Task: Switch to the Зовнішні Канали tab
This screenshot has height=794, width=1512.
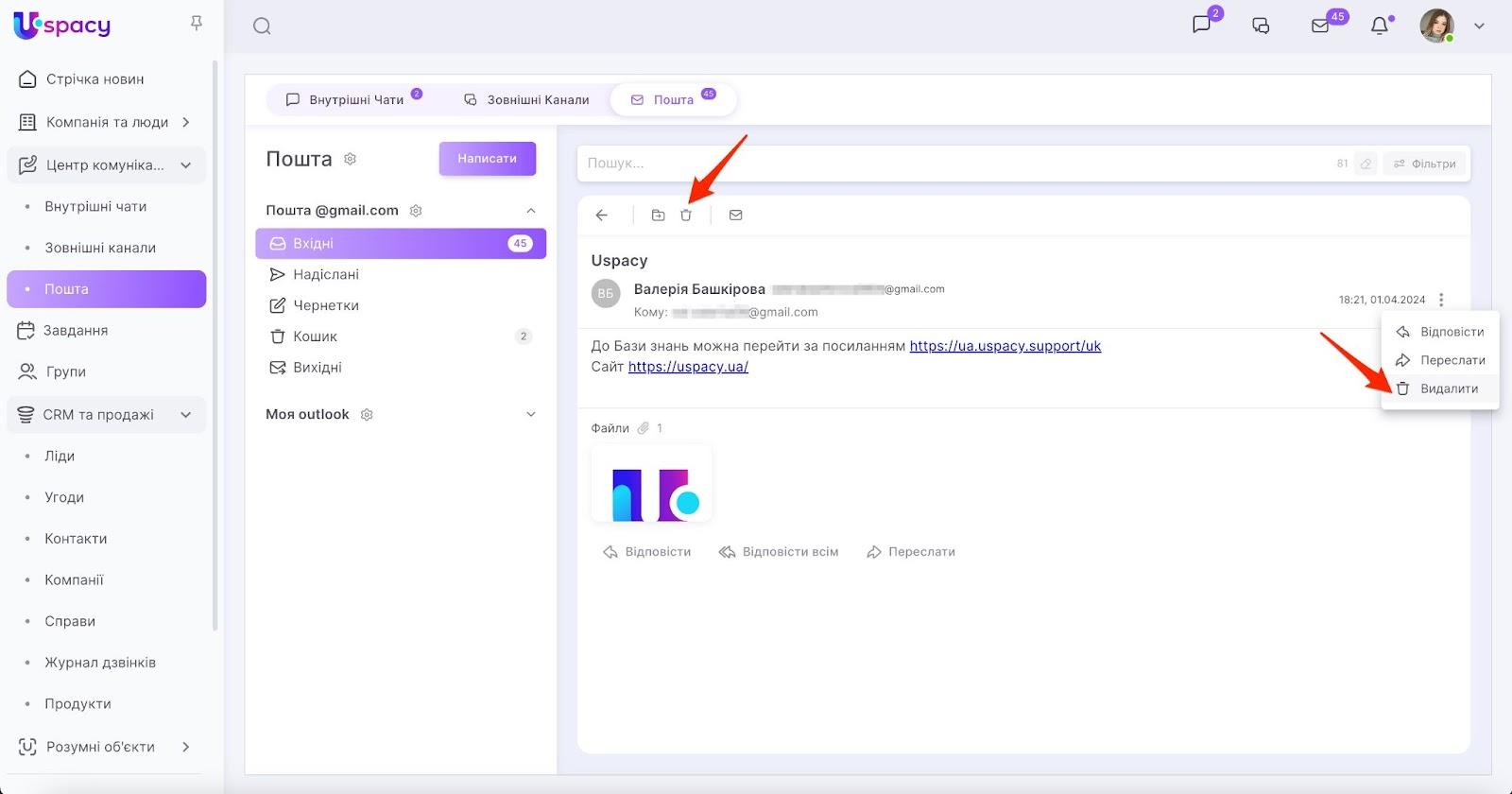Action: [x=526, y=99]
